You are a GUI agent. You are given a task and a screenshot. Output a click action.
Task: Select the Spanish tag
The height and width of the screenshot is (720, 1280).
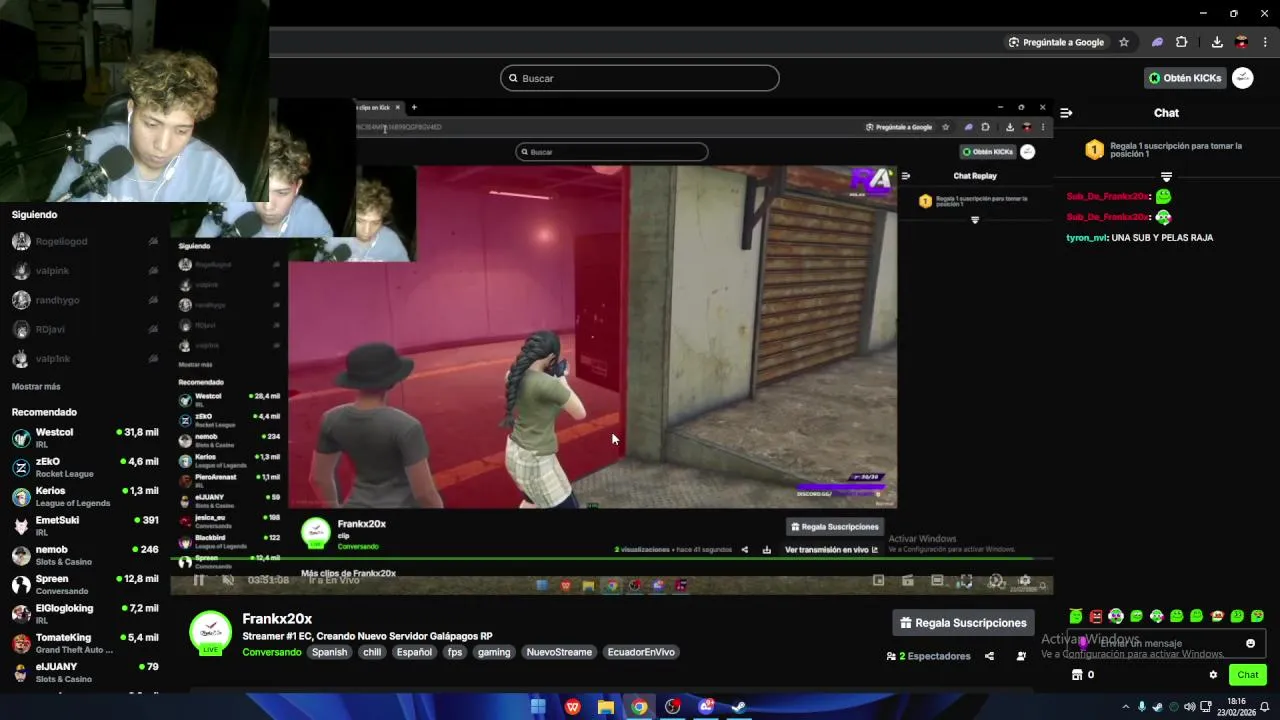point(329,652)
